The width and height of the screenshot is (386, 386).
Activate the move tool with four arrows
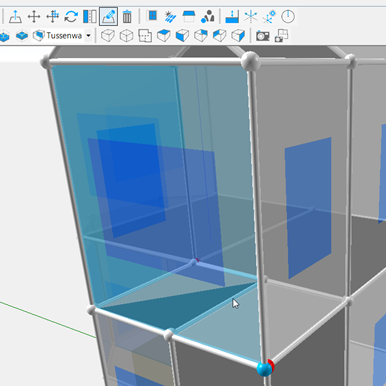(x=34, y=16)
